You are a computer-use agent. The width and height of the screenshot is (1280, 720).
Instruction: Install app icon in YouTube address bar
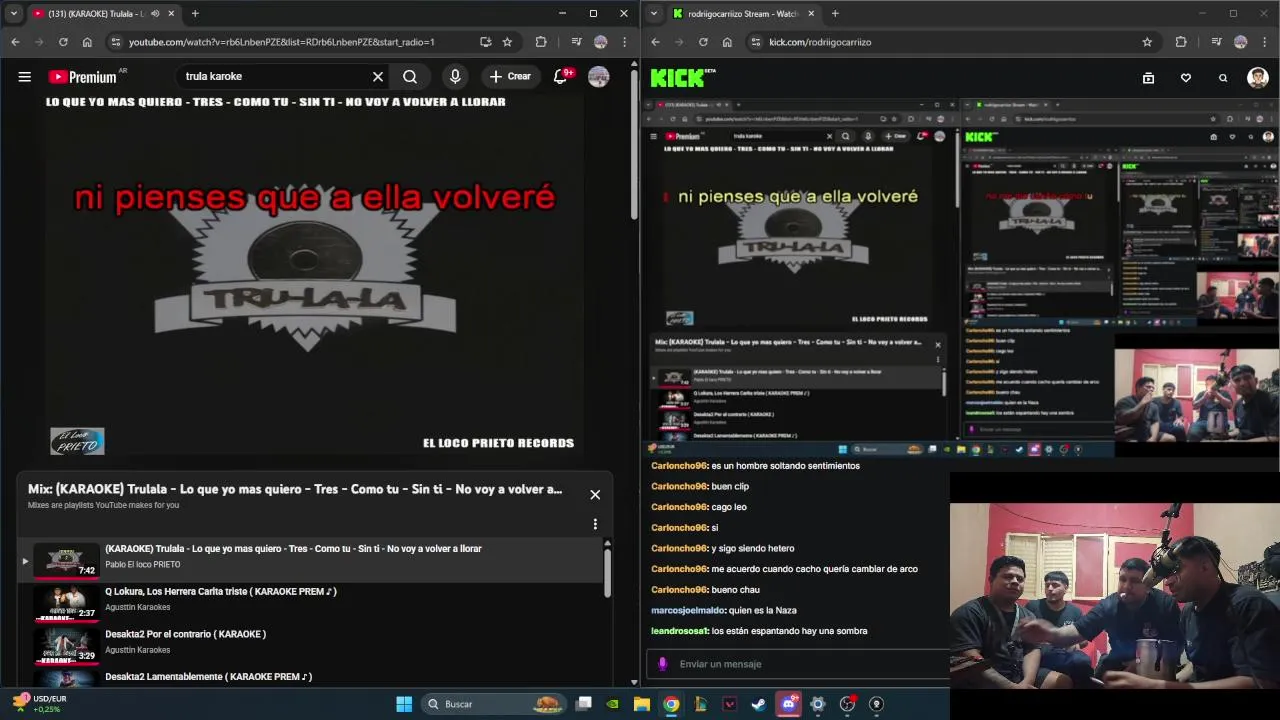pos(485,42)
